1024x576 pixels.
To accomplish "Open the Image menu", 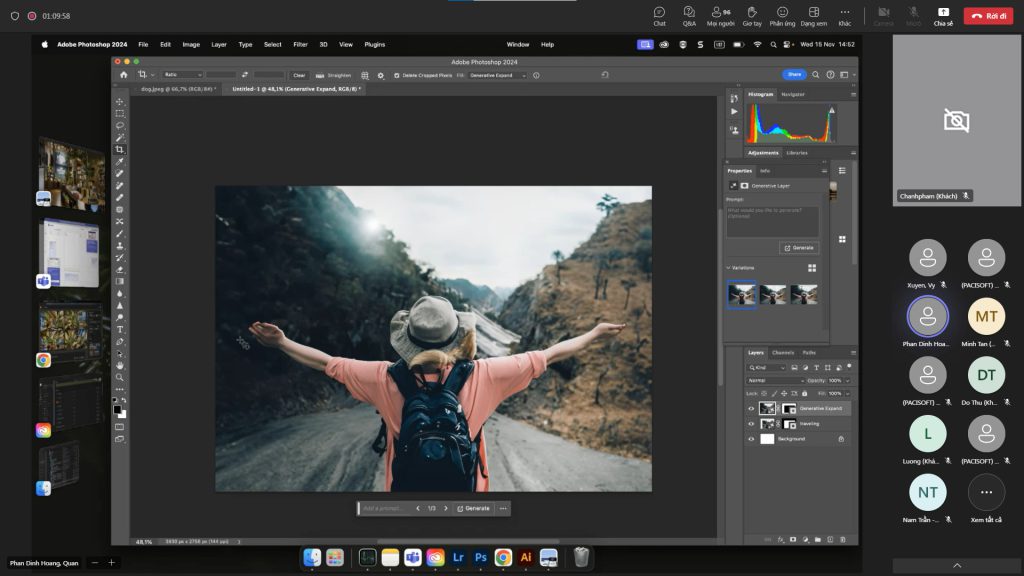I will pyautogui.click(x=191, y=44).
